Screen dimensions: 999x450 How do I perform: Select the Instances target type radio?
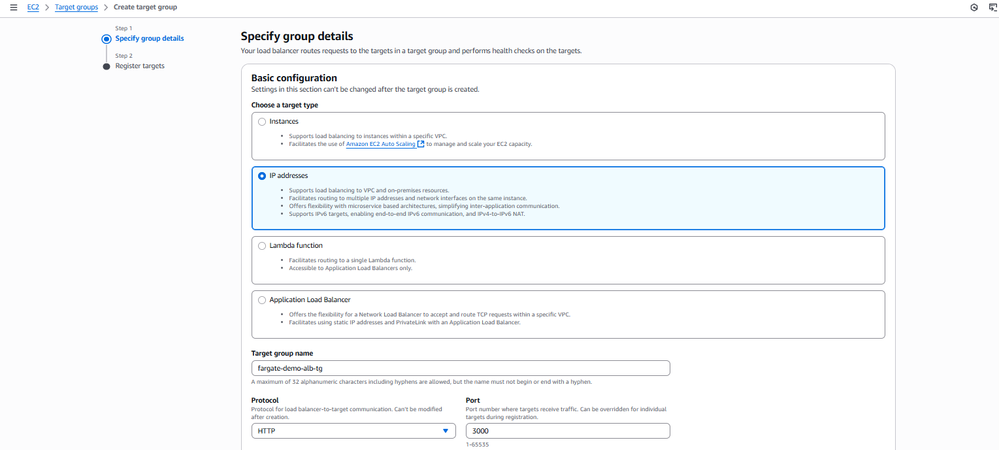[262, 121]
